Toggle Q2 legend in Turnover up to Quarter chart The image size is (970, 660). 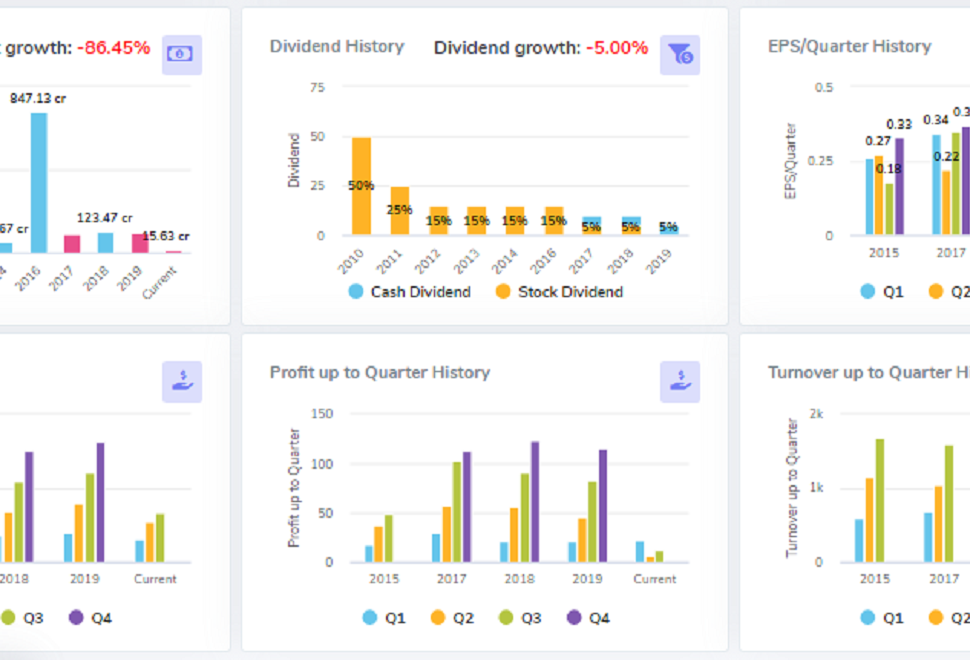tap(950, 618)
